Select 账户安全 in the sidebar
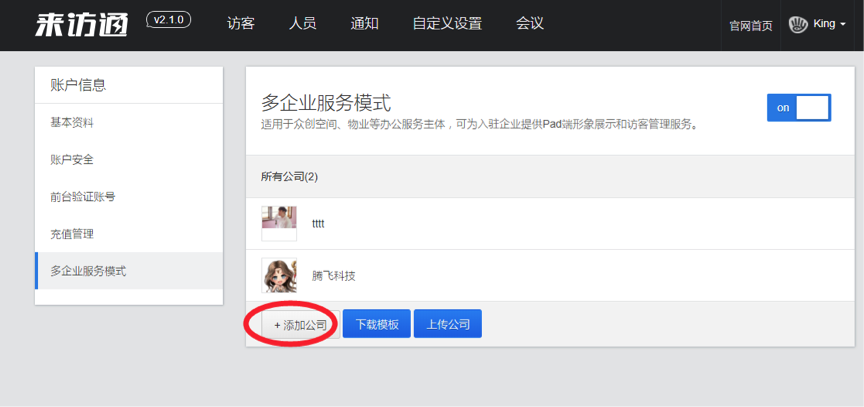The image size is (864, 407). 129,160
